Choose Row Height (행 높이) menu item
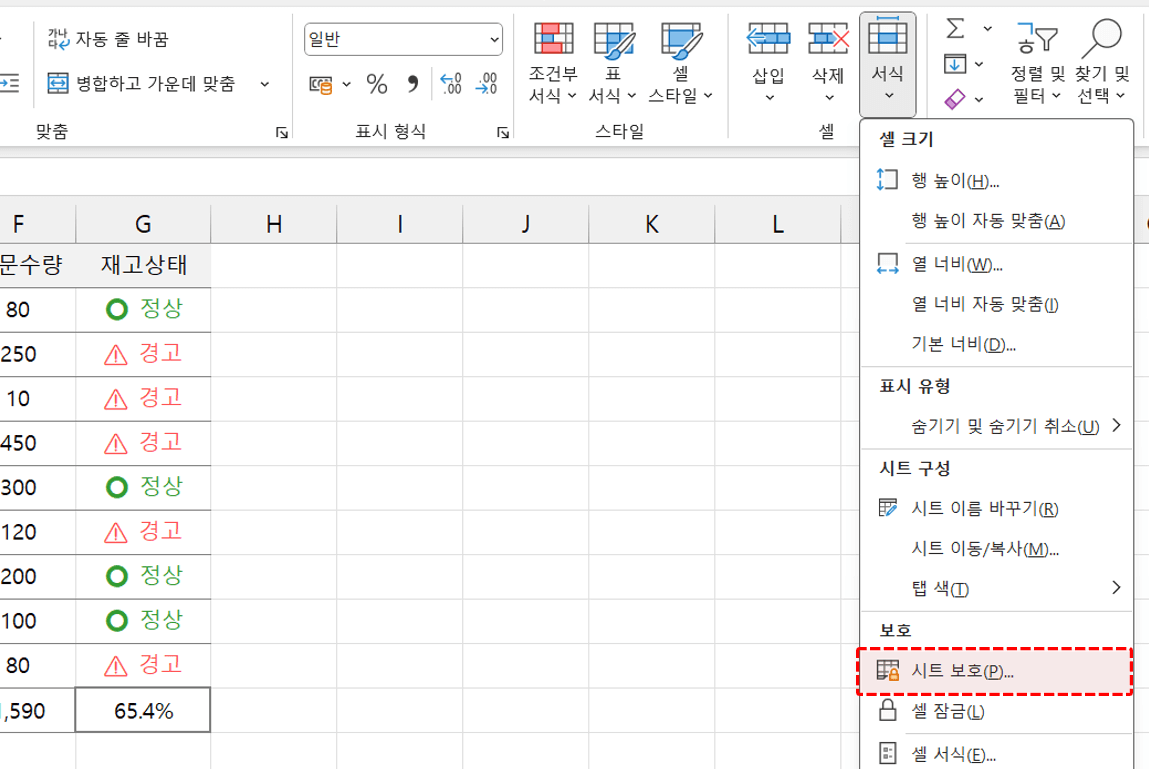The height and width of the screenshot is (769, 1149). click(x=954, y=180)
